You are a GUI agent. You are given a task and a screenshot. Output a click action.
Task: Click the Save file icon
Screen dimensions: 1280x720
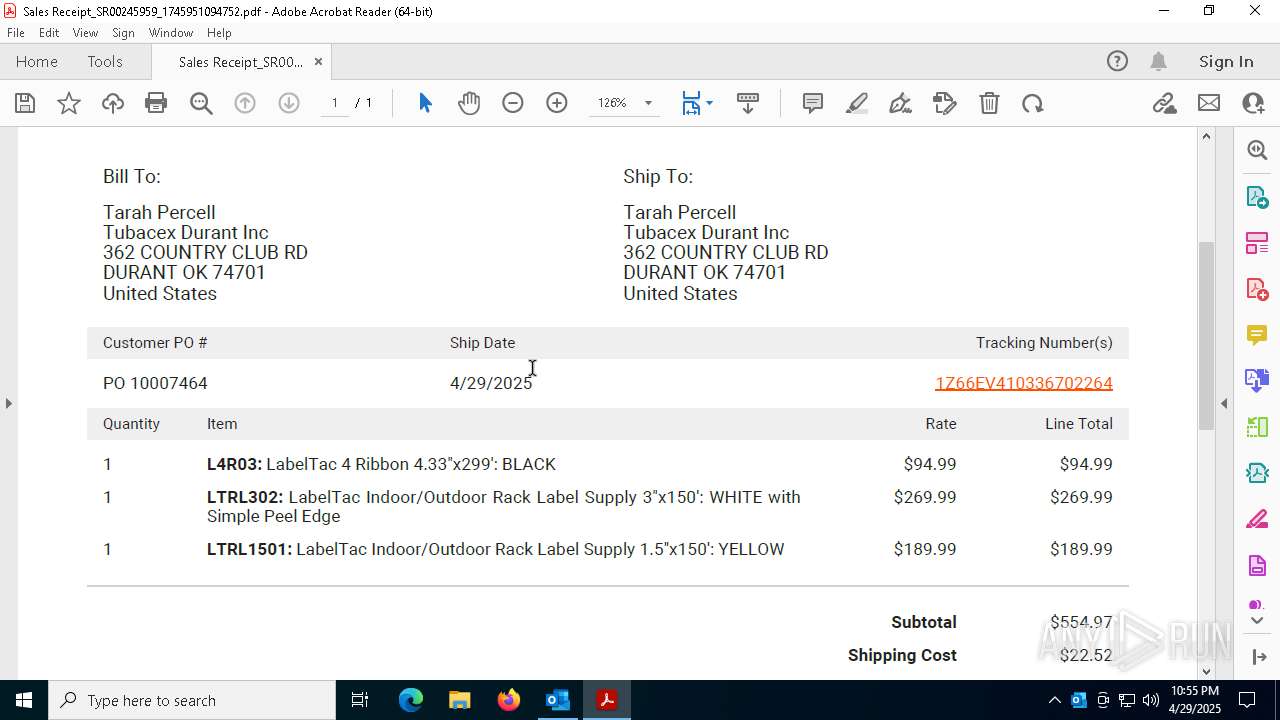25,103
